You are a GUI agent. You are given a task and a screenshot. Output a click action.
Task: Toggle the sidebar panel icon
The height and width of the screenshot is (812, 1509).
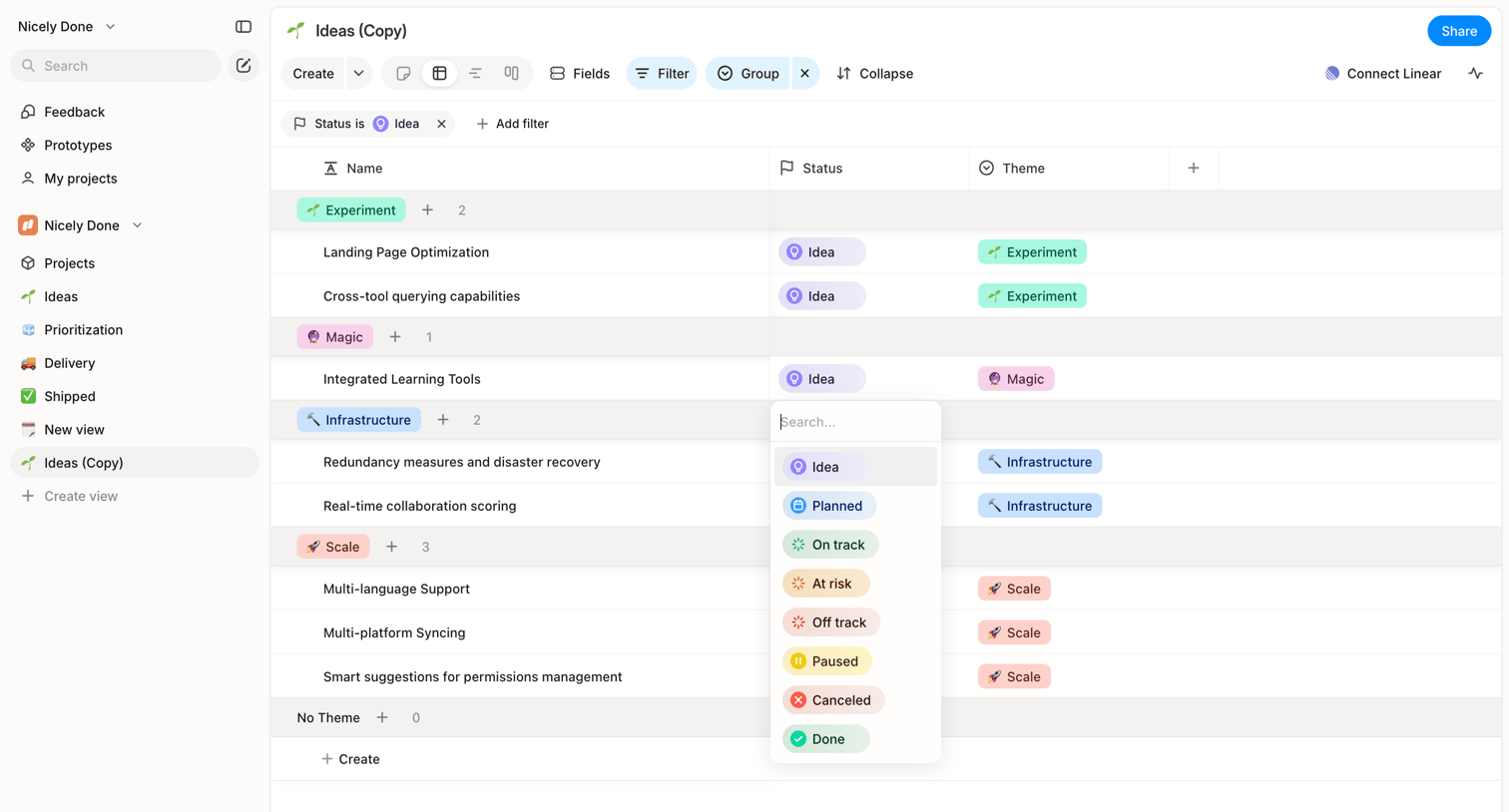pyautogui.click(x=244, y=27)
